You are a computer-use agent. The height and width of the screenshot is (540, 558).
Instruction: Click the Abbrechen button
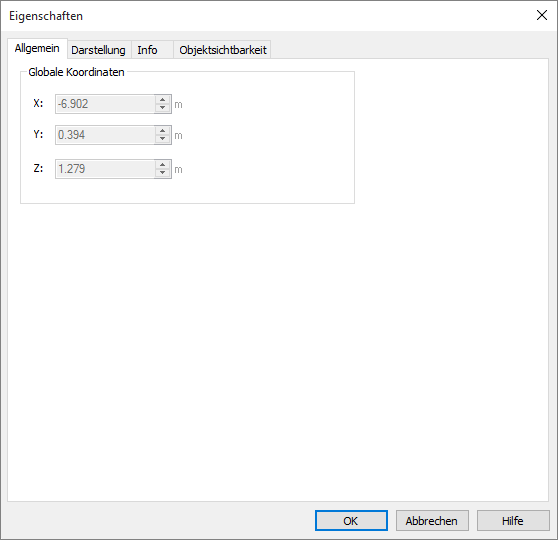pyautogui.click(x=432, y=520)
